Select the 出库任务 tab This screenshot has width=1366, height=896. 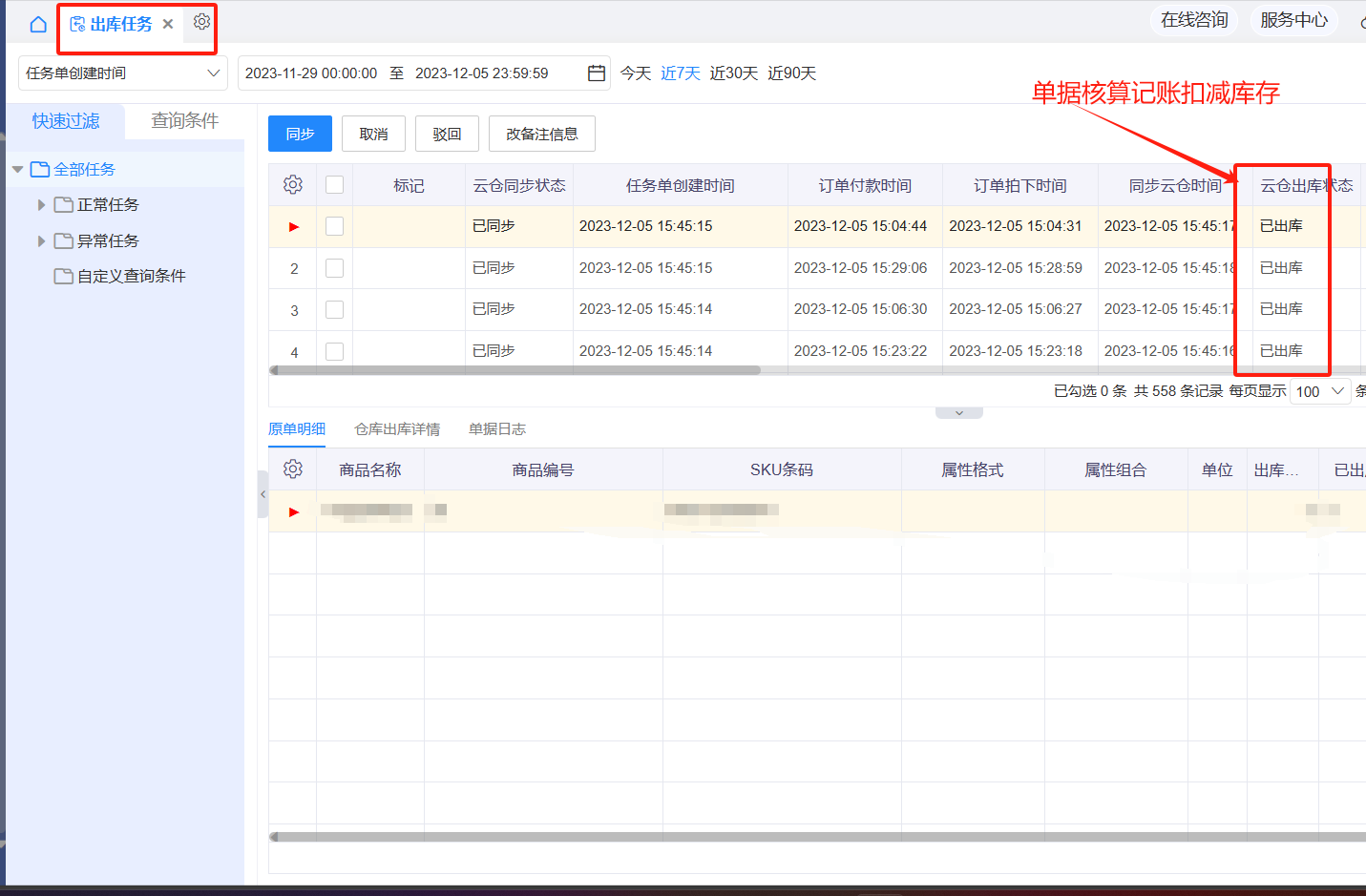(x=121, y=24)
